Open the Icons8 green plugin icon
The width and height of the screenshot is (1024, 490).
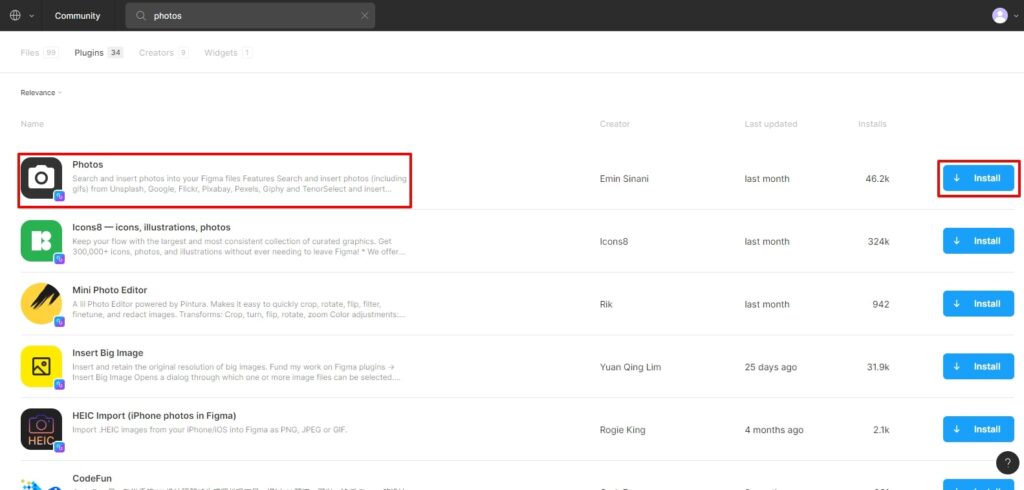[x=41, y=241]
